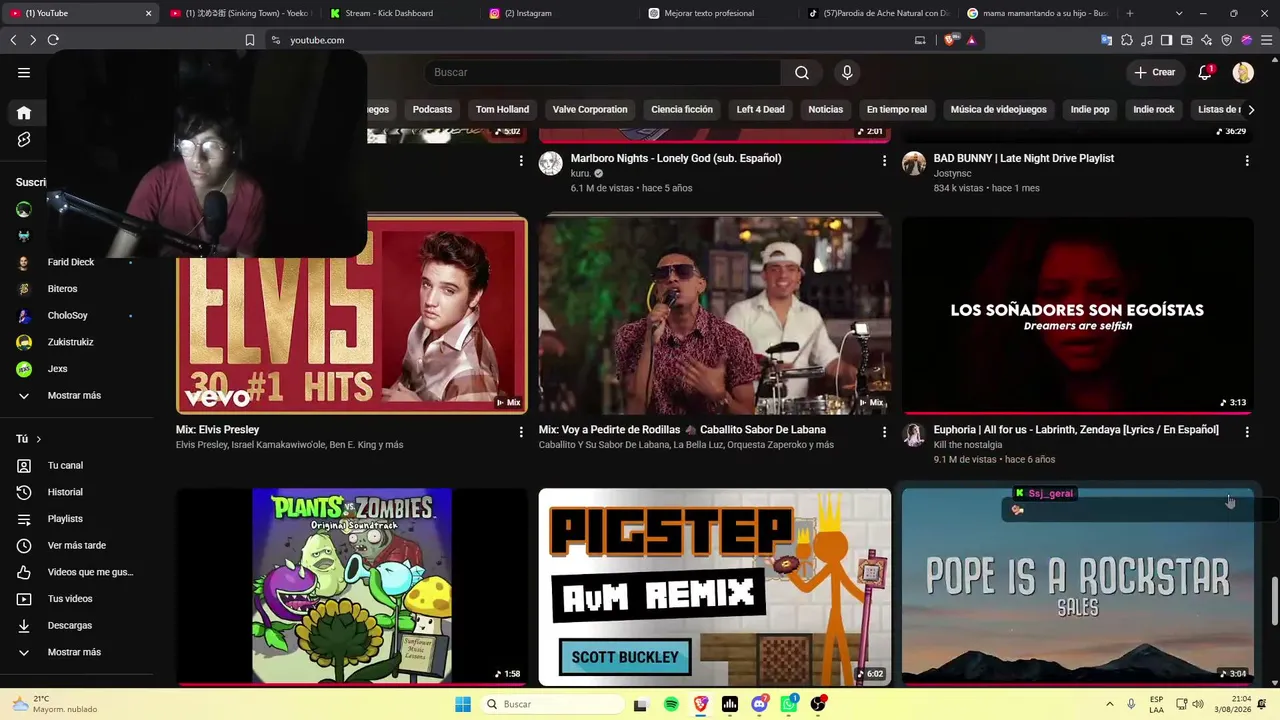1280x720 pixels.
Task: Open the account avatar menu
Action: point(1243,72)
